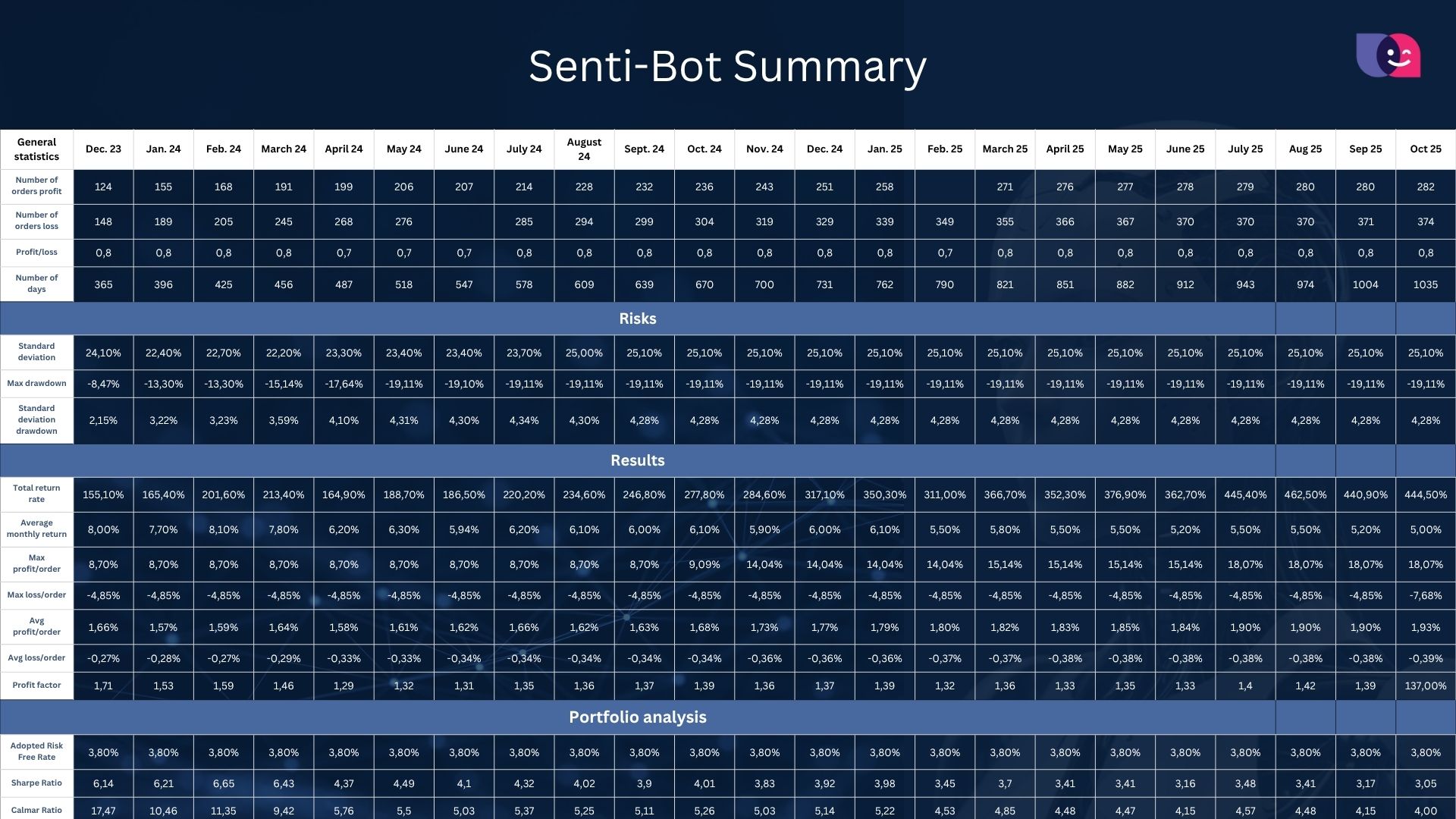Screen dimensions: 1456x819
Task: Click the Oct 25 column header
Action: 1425,149
